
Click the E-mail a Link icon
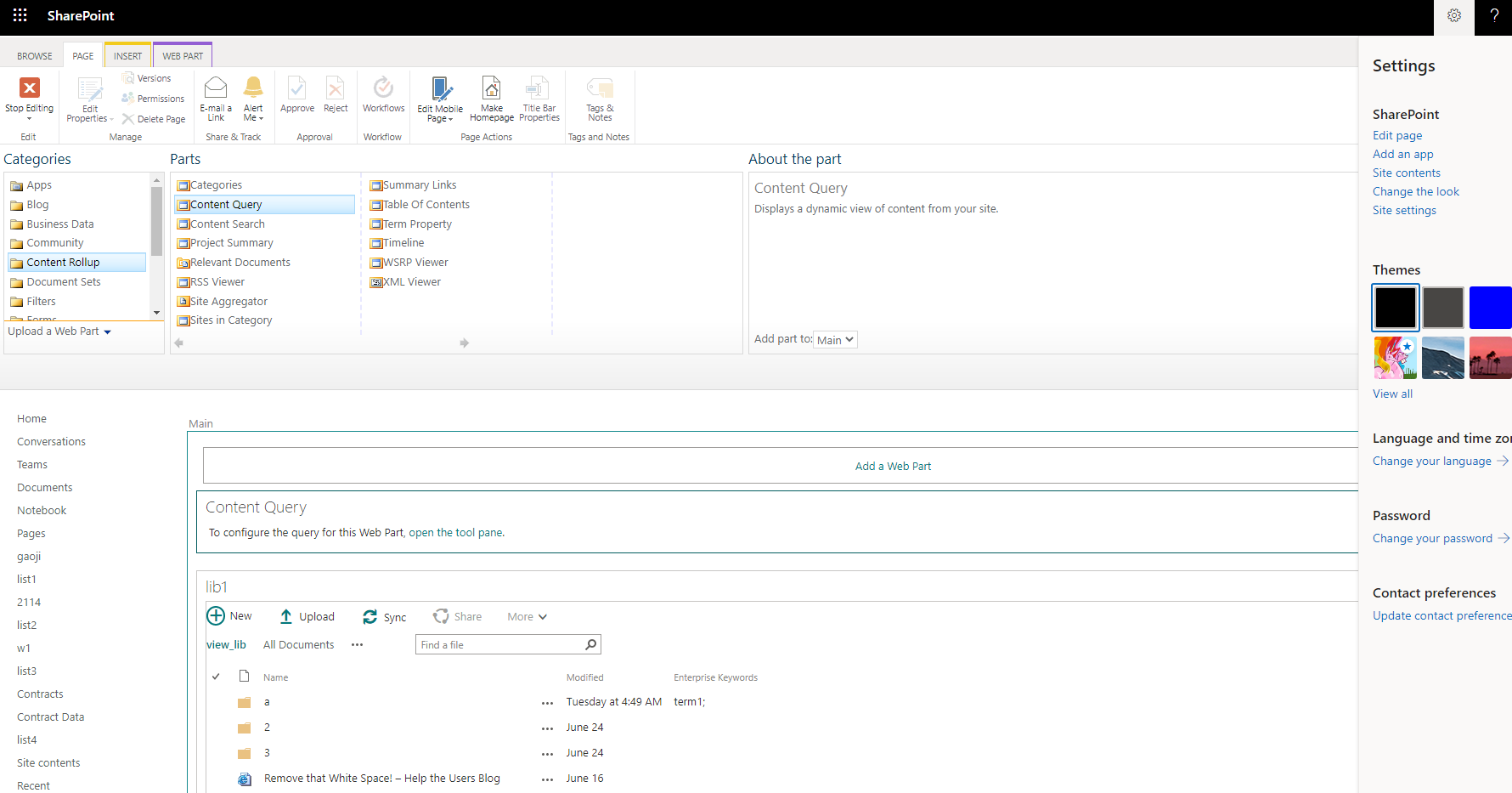[x=216, y=87]
